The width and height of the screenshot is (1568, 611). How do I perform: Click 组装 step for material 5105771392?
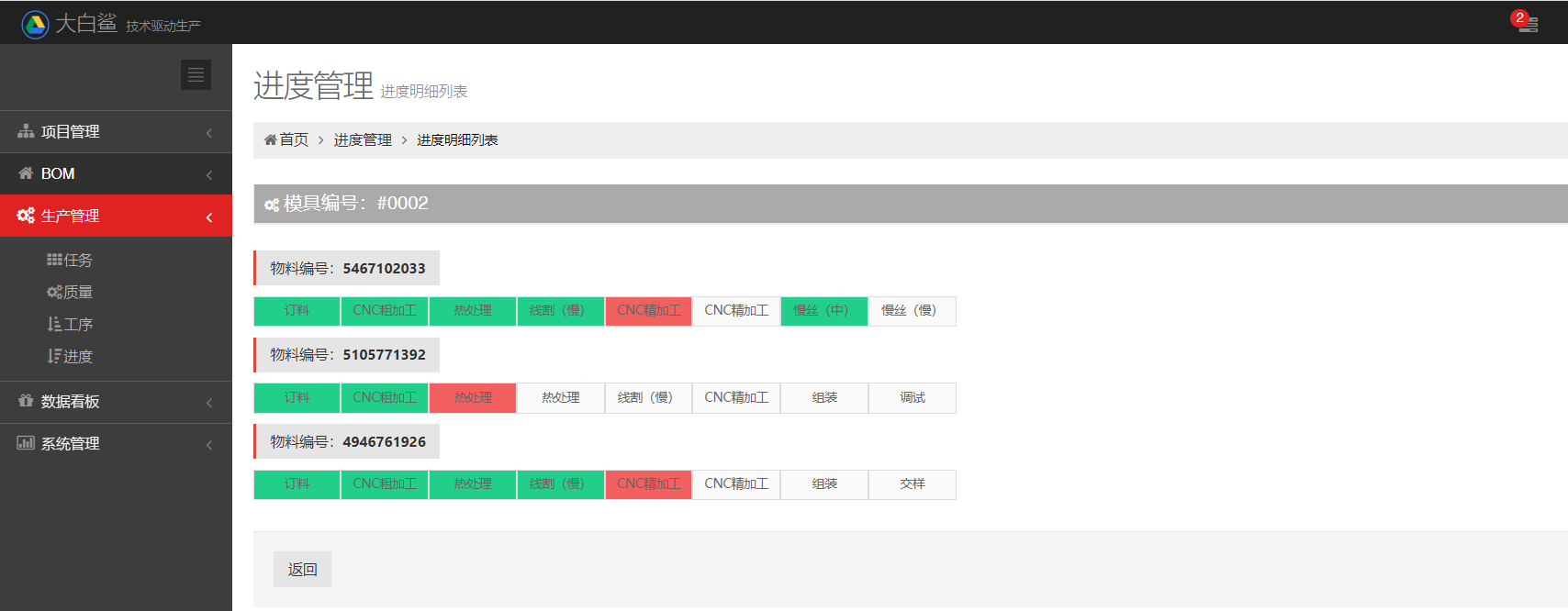(x=824, y=398)
